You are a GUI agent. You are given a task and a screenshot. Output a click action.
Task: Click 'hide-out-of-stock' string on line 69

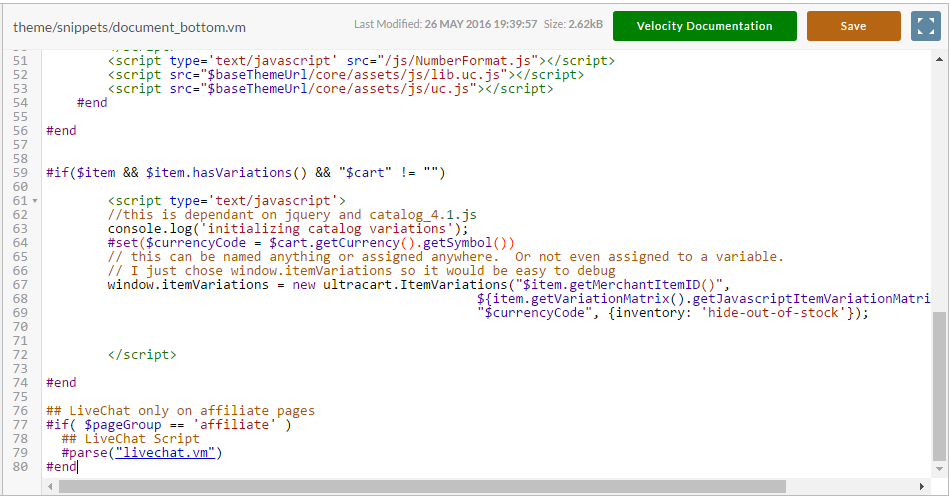pyautogui.click(x=772, y=313)
